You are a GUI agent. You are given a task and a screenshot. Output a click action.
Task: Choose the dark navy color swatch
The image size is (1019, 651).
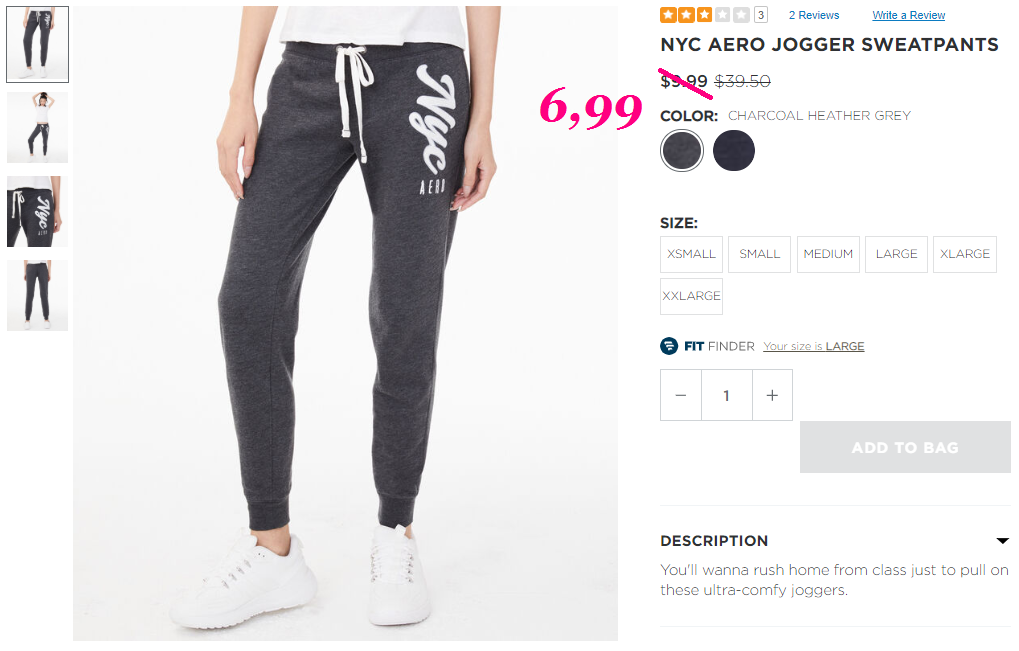[734, 150]
